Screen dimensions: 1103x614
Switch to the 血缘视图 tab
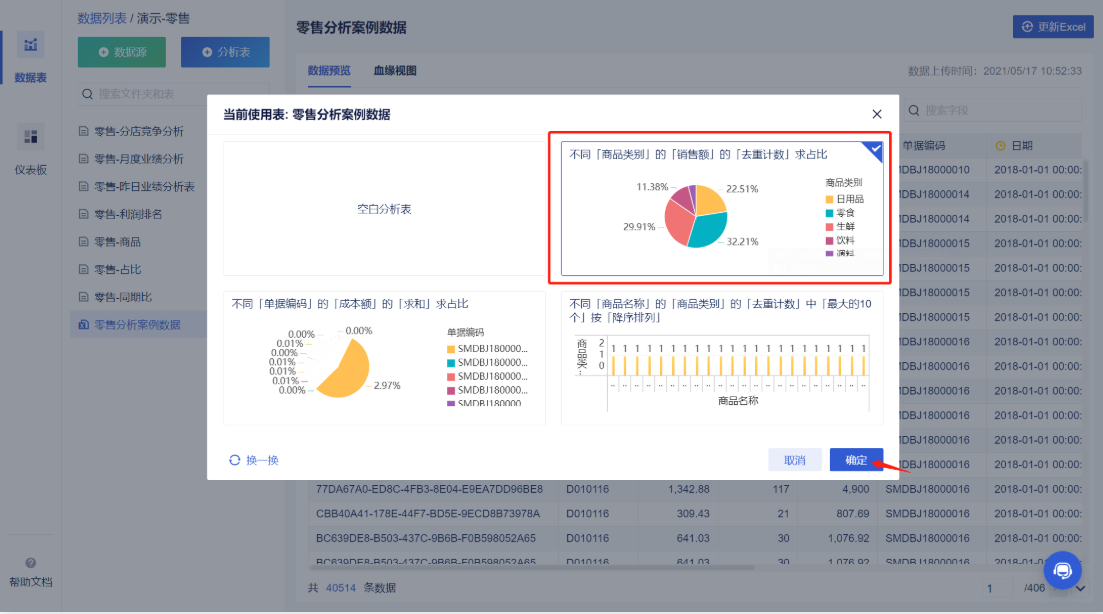395,70
